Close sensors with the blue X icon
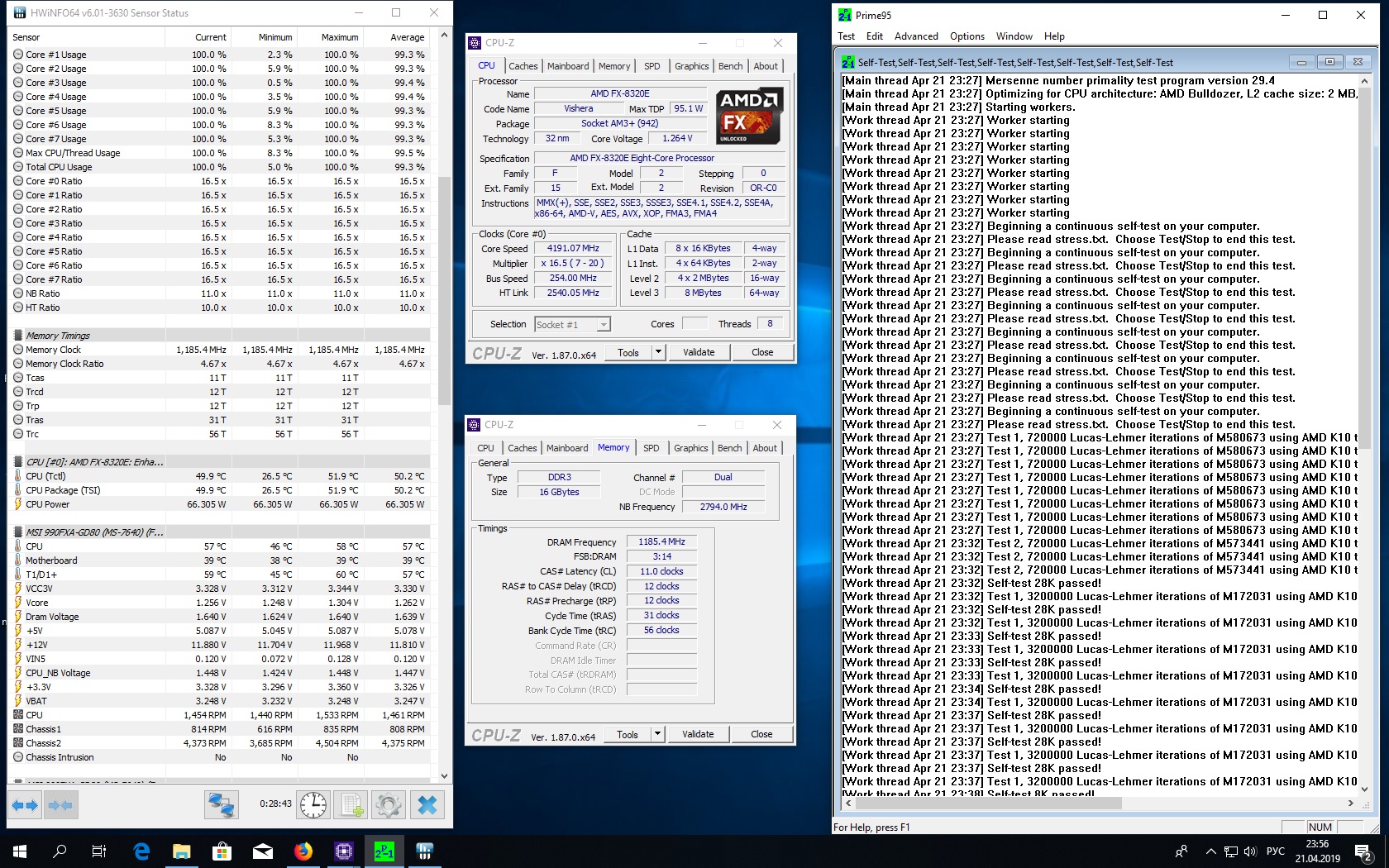Screen dimensions: 1389x868 427,804
